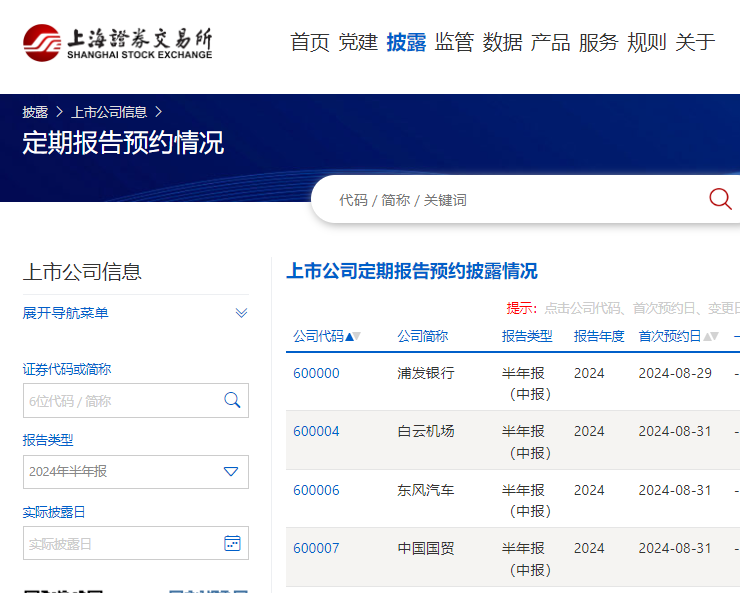Open the 服务 menu
The height and width of the screenshot is (593, 740).
[x=598, y=42]
